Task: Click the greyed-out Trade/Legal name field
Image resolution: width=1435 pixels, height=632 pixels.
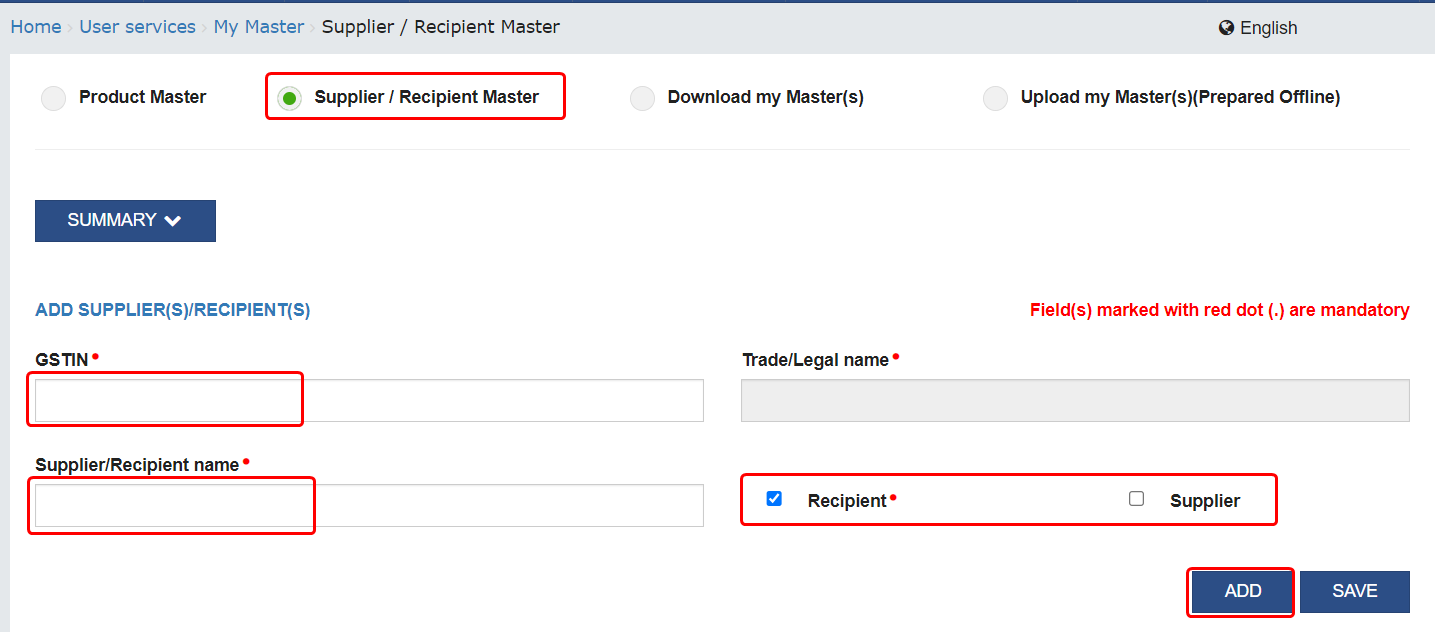Action: pos(1075,400)
